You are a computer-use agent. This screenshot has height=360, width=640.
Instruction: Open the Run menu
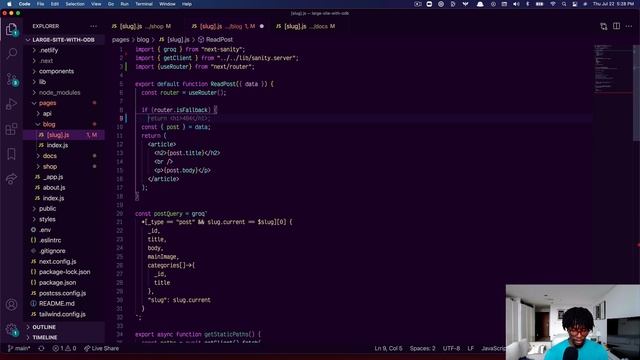click(124, 4)
